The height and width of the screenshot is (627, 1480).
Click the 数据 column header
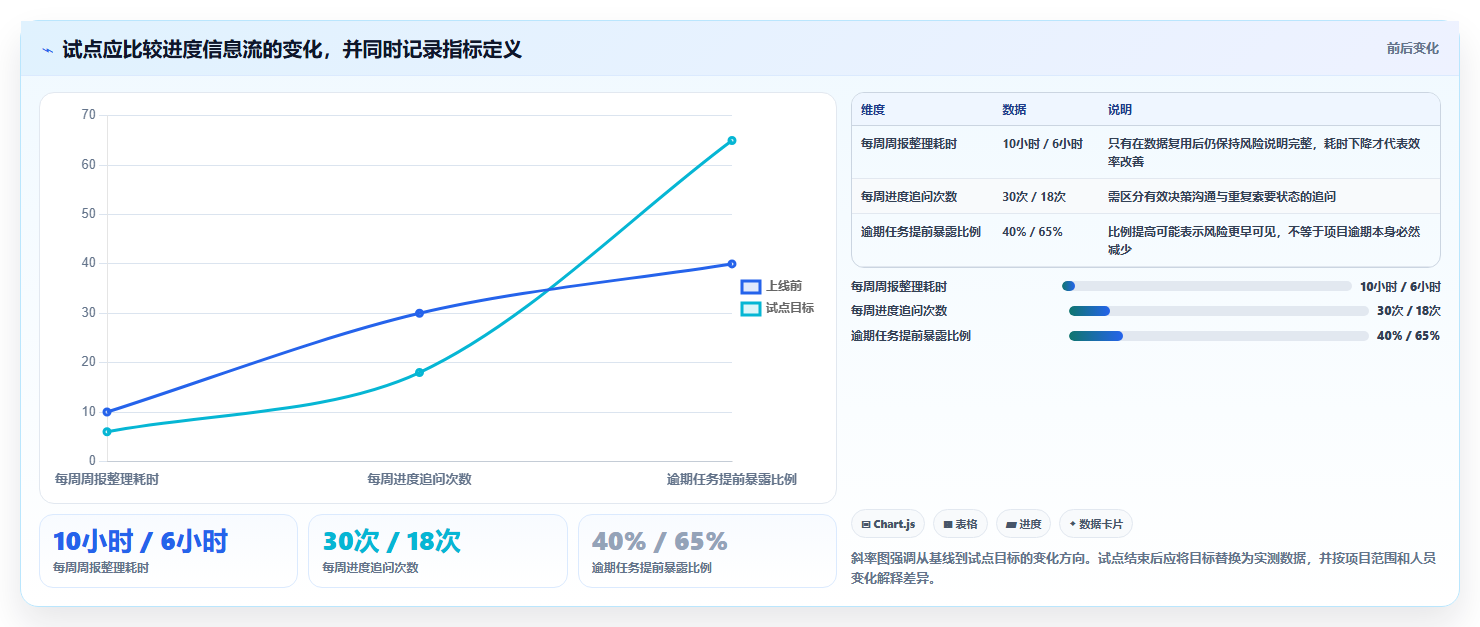coord(1014,110)
